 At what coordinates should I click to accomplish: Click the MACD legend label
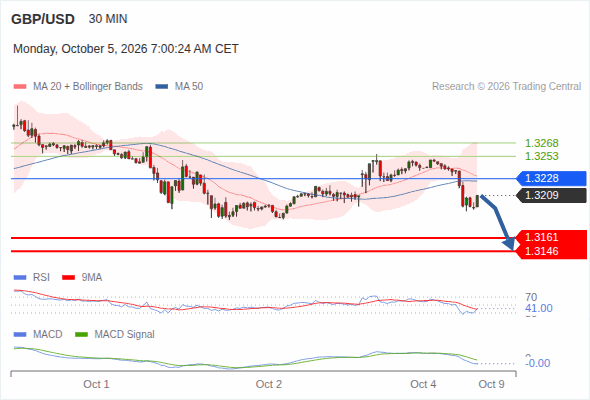tap(47, 335)
